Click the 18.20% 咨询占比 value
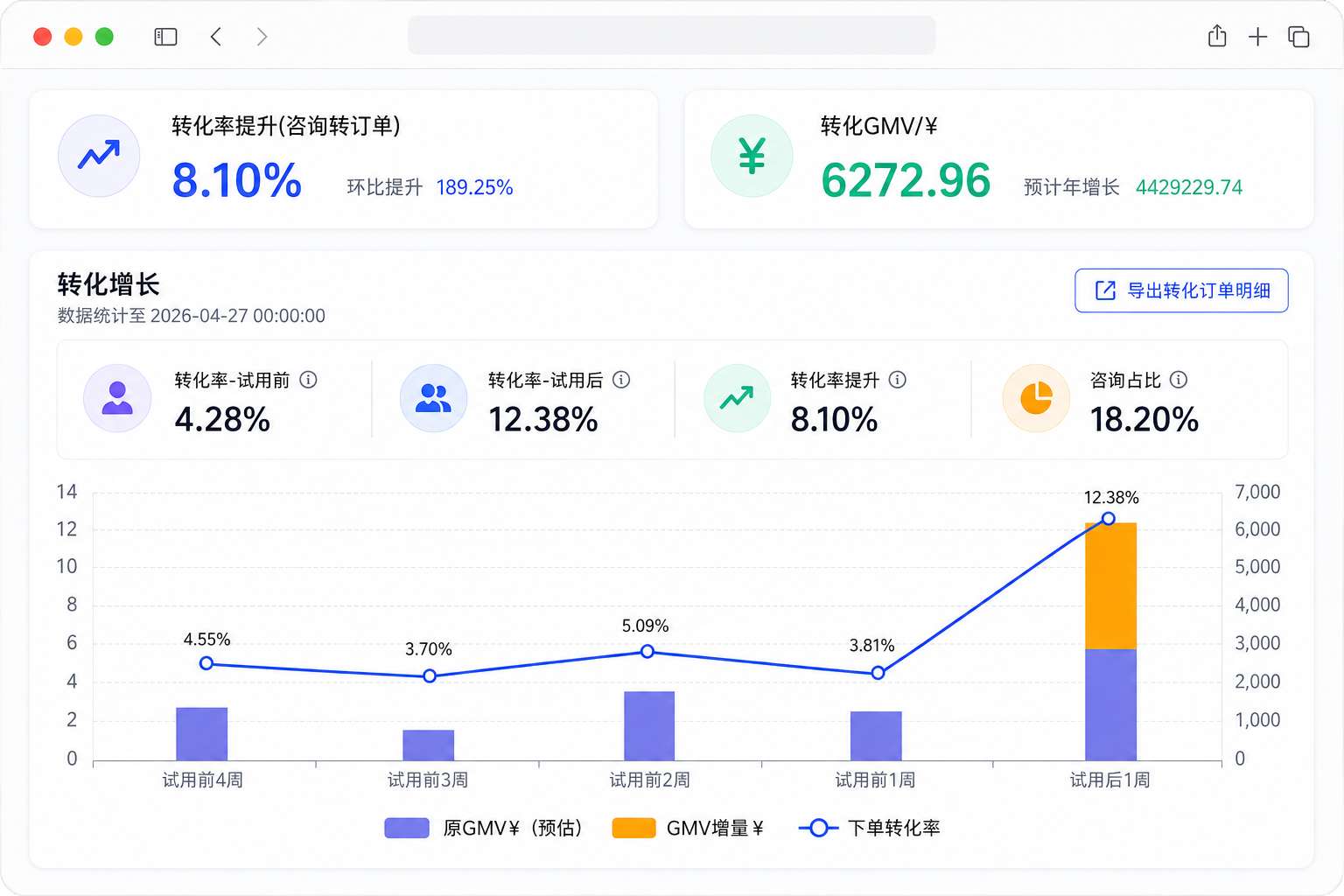This screenshot has width=1344, height=896. [1144, 420]
